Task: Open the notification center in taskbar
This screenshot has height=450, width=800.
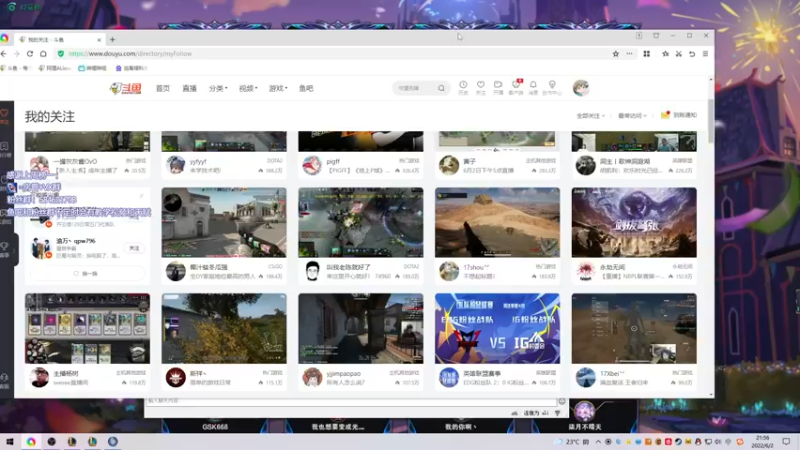Action: (786, 441)
